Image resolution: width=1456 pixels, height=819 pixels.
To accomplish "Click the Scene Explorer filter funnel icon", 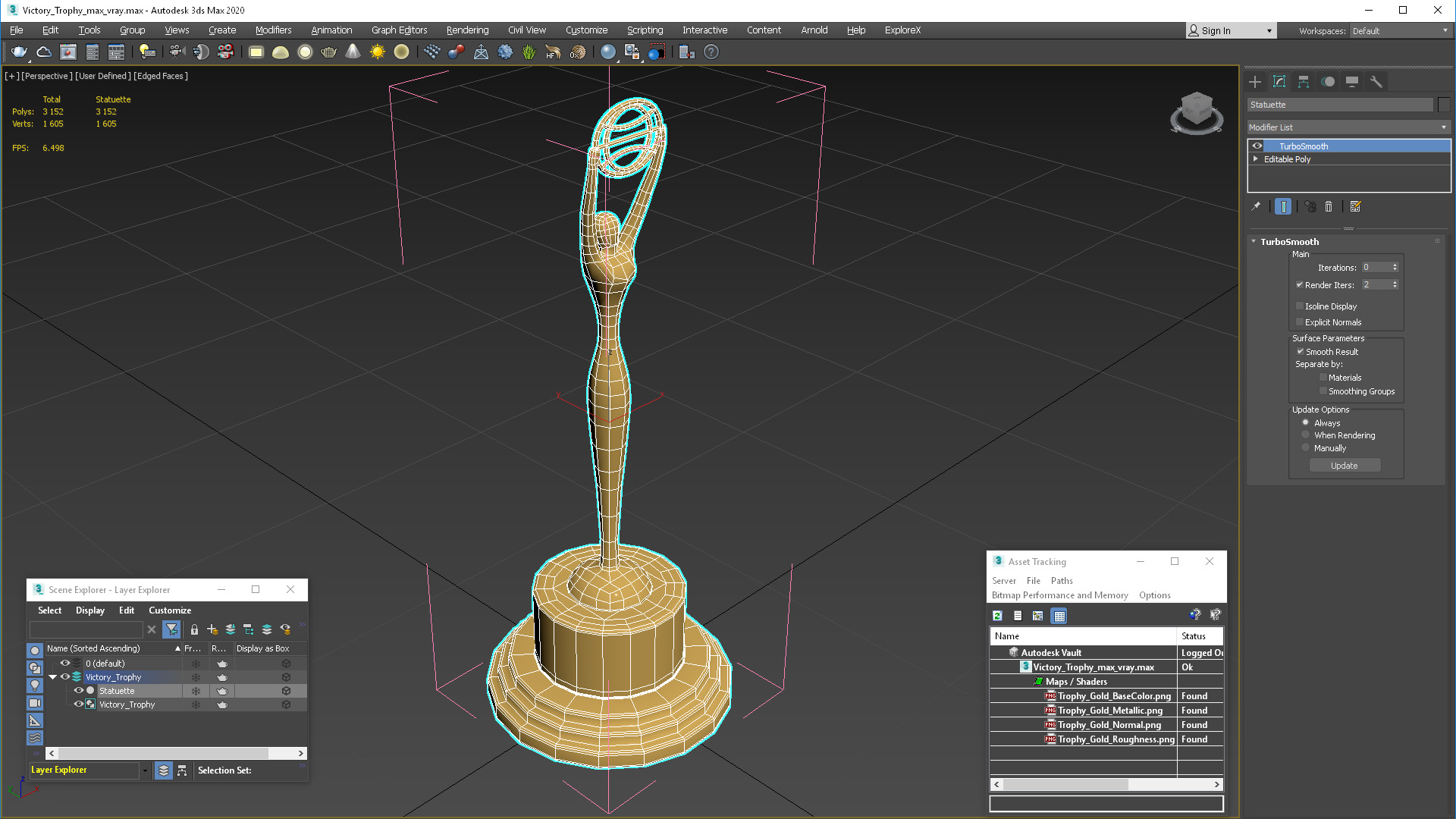I will [x=171, y=629].
